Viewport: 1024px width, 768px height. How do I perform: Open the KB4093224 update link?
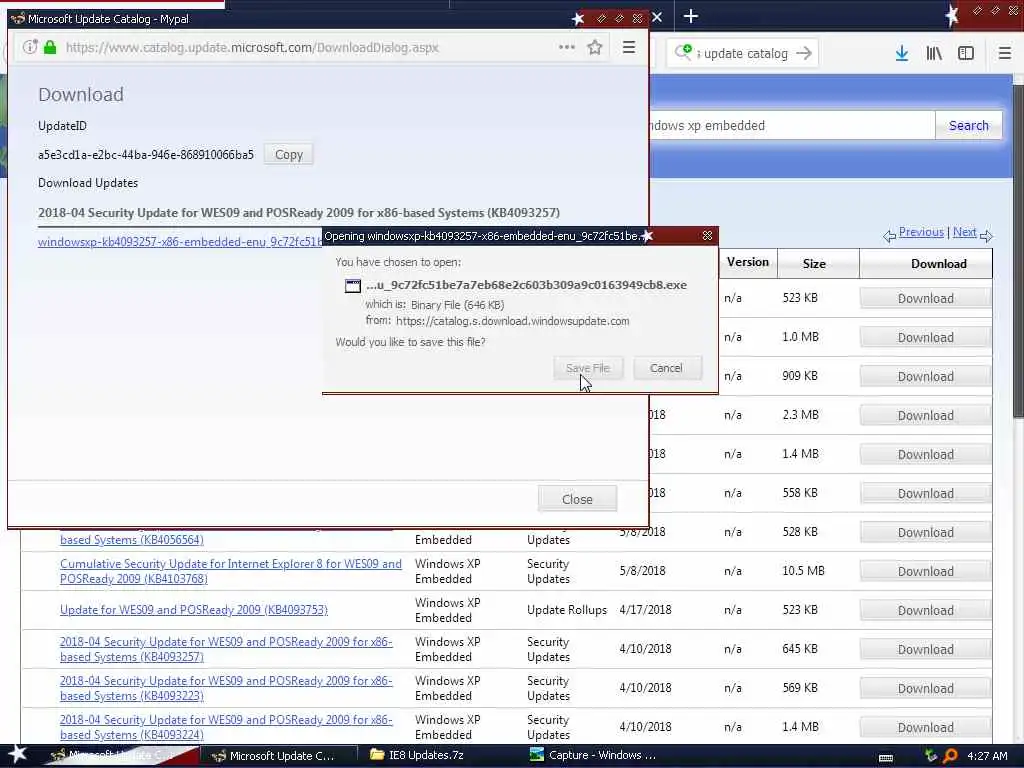click(x=226, y=727)
